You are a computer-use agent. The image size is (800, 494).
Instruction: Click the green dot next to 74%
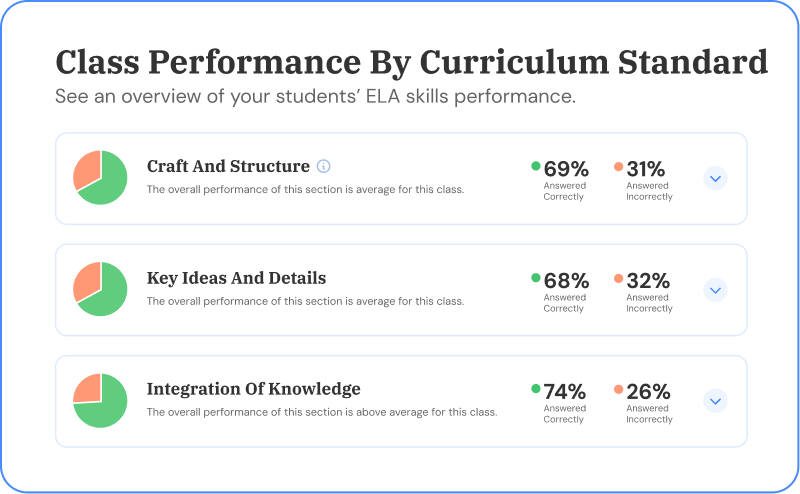pos(536,389)
